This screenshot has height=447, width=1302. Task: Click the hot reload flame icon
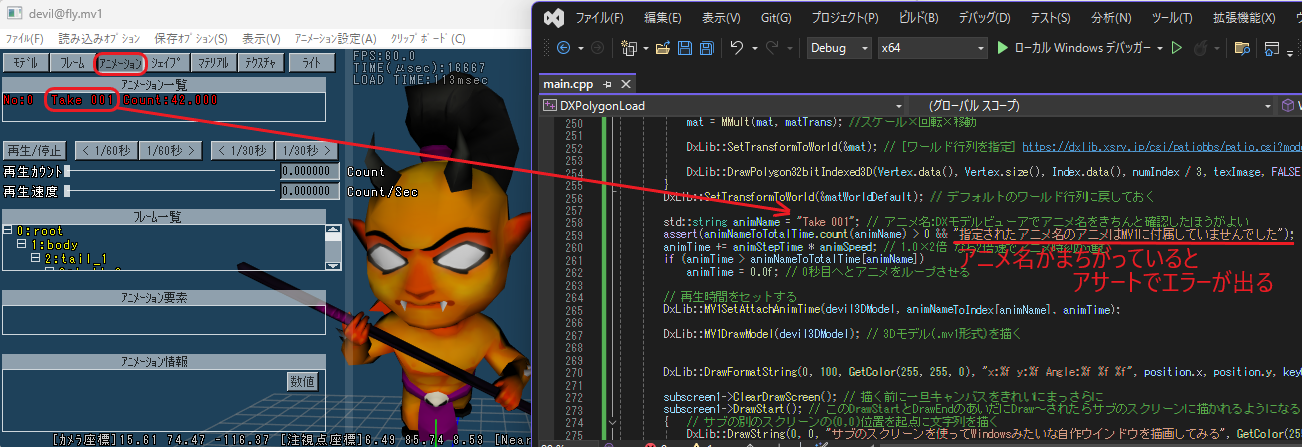pyautogui.click(x=1200, y=48)
